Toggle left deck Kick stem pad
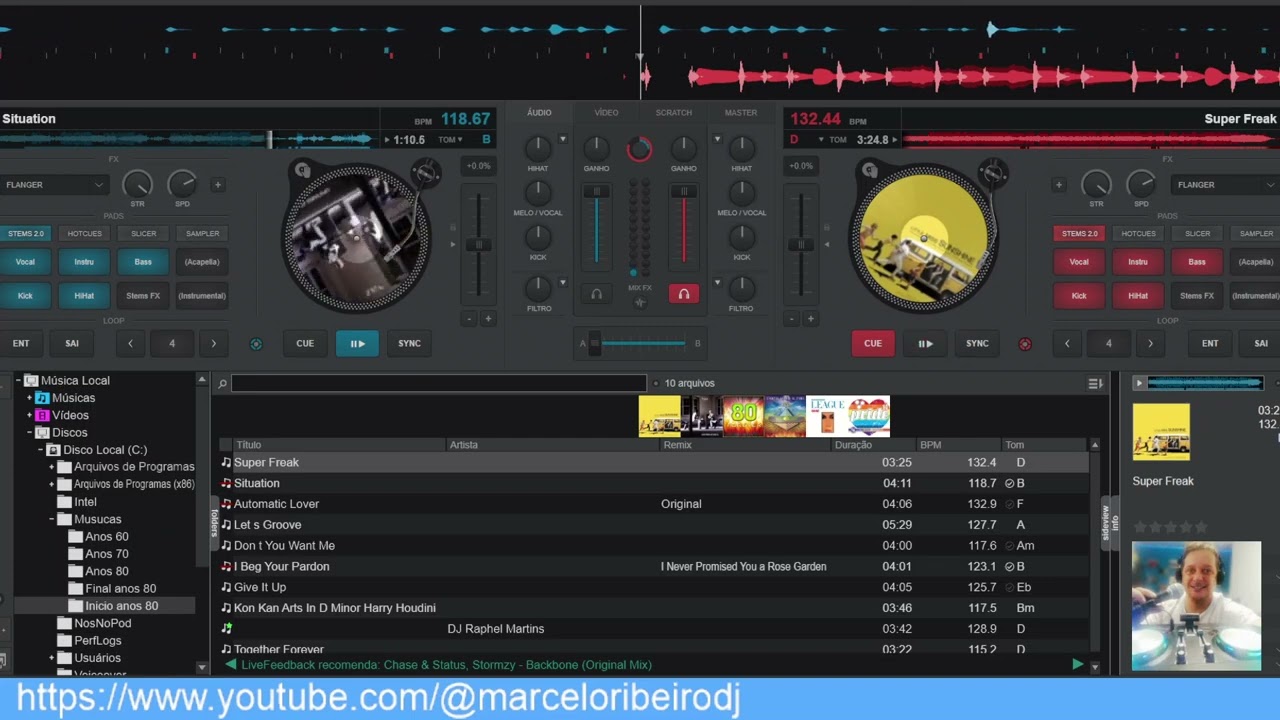 click(25, 296)
